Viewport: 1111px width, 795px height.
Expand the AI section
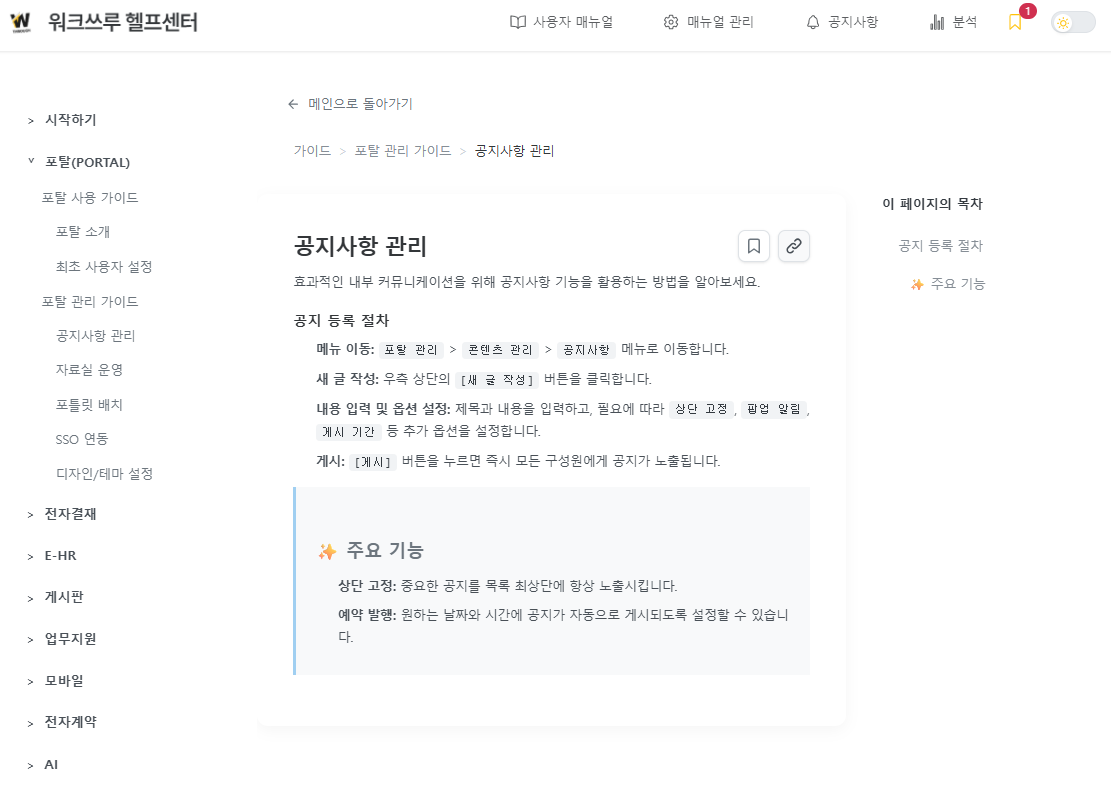click(x=50, y=763)
